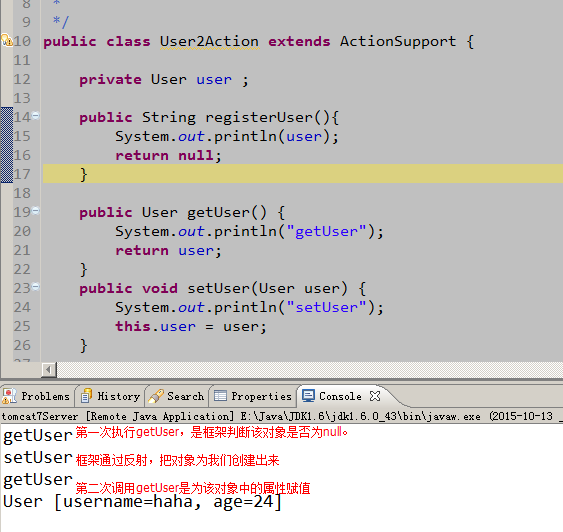Click the Search tab flashlight icon
Image resolution: width=563 pixels, height=532 pixels.
pyautogui.click(x=156, y=396)
